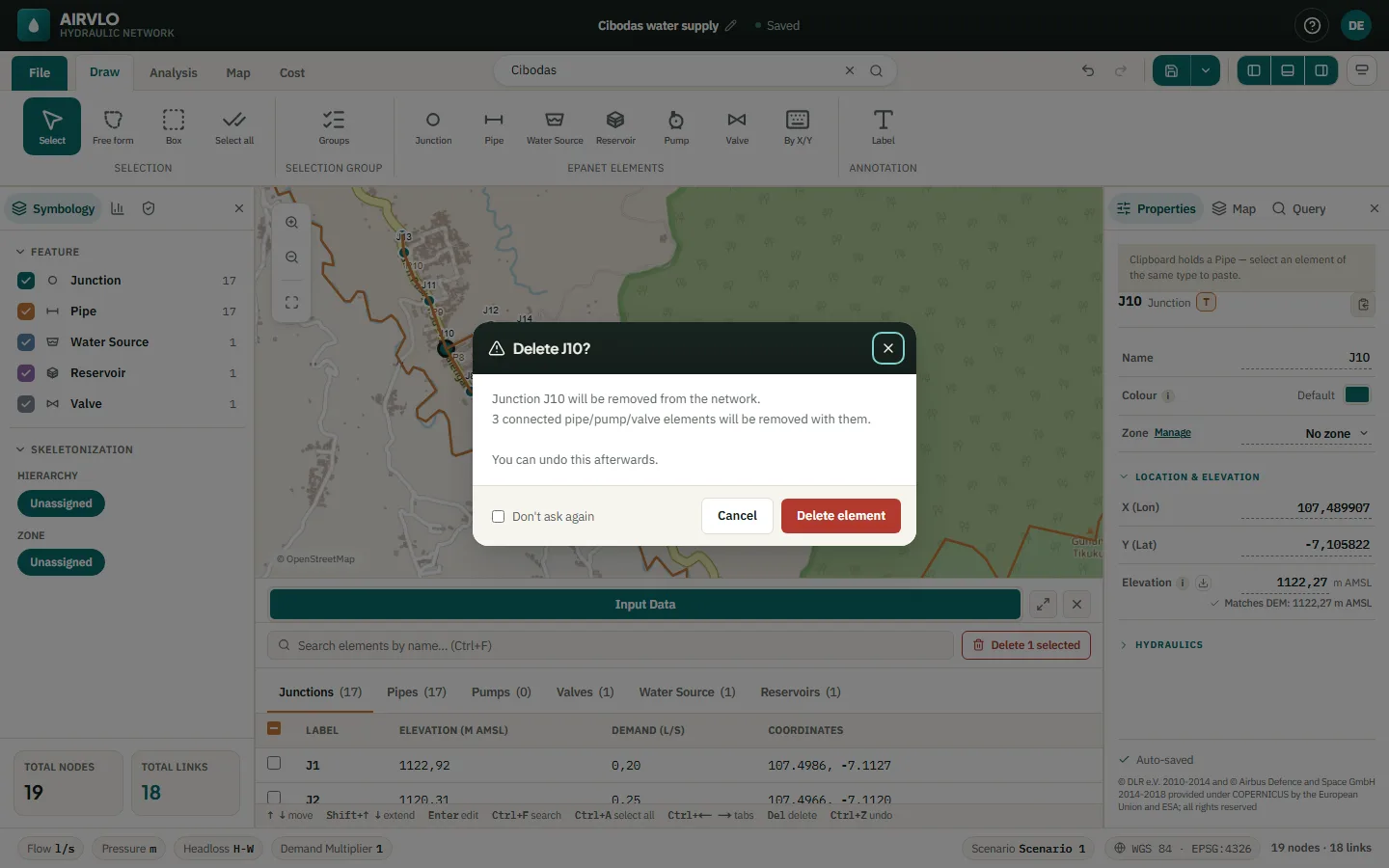1389x868 pixels.
Task: Click the Label annotation tool
Action: coord(883,126)
